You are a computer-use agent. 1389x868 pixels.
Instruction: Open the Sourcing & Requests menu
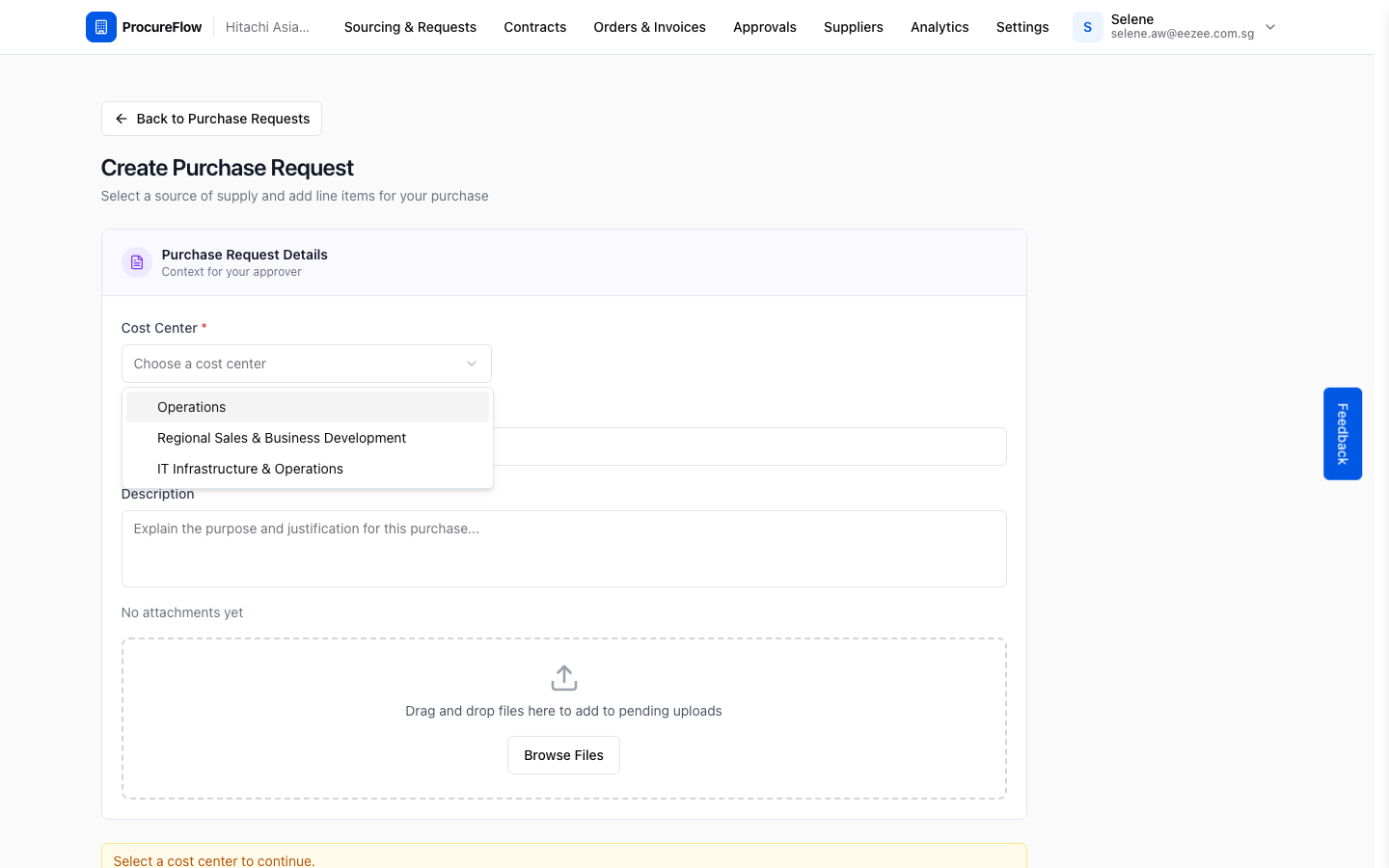(410, 27)
